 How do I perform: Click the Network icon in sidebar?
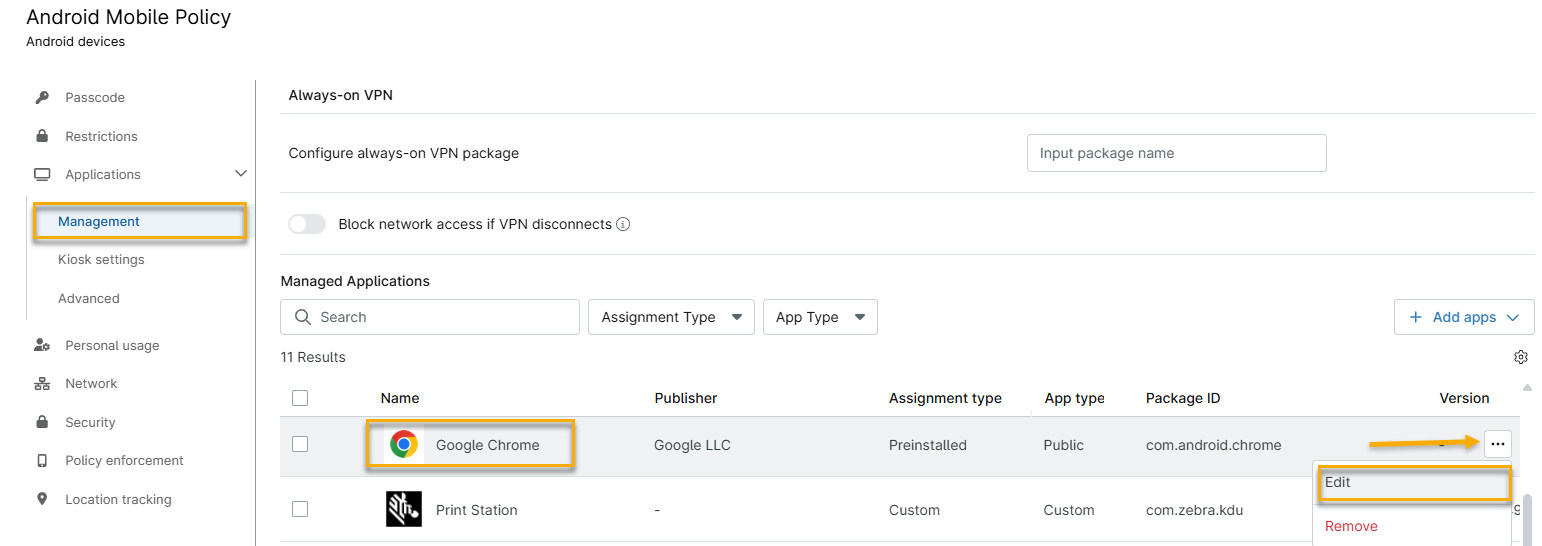click(x=42, y=384)
